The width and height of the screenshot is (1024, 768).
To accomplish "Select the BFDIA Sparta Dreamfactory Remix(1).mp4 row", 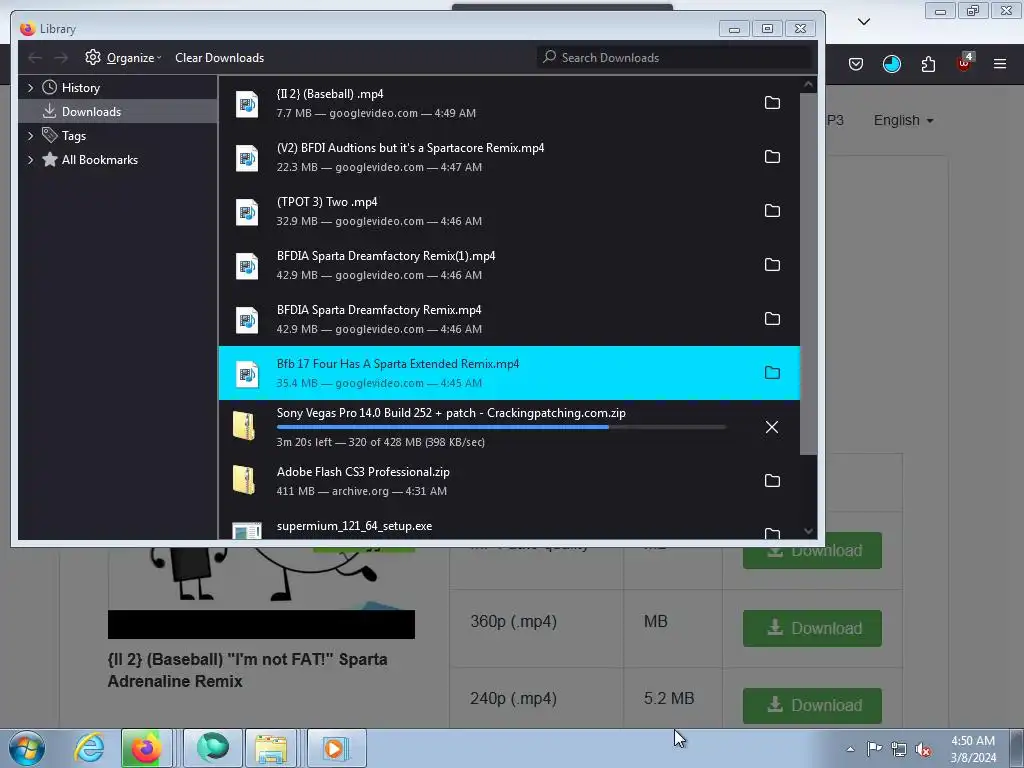I will click(509, 265).
